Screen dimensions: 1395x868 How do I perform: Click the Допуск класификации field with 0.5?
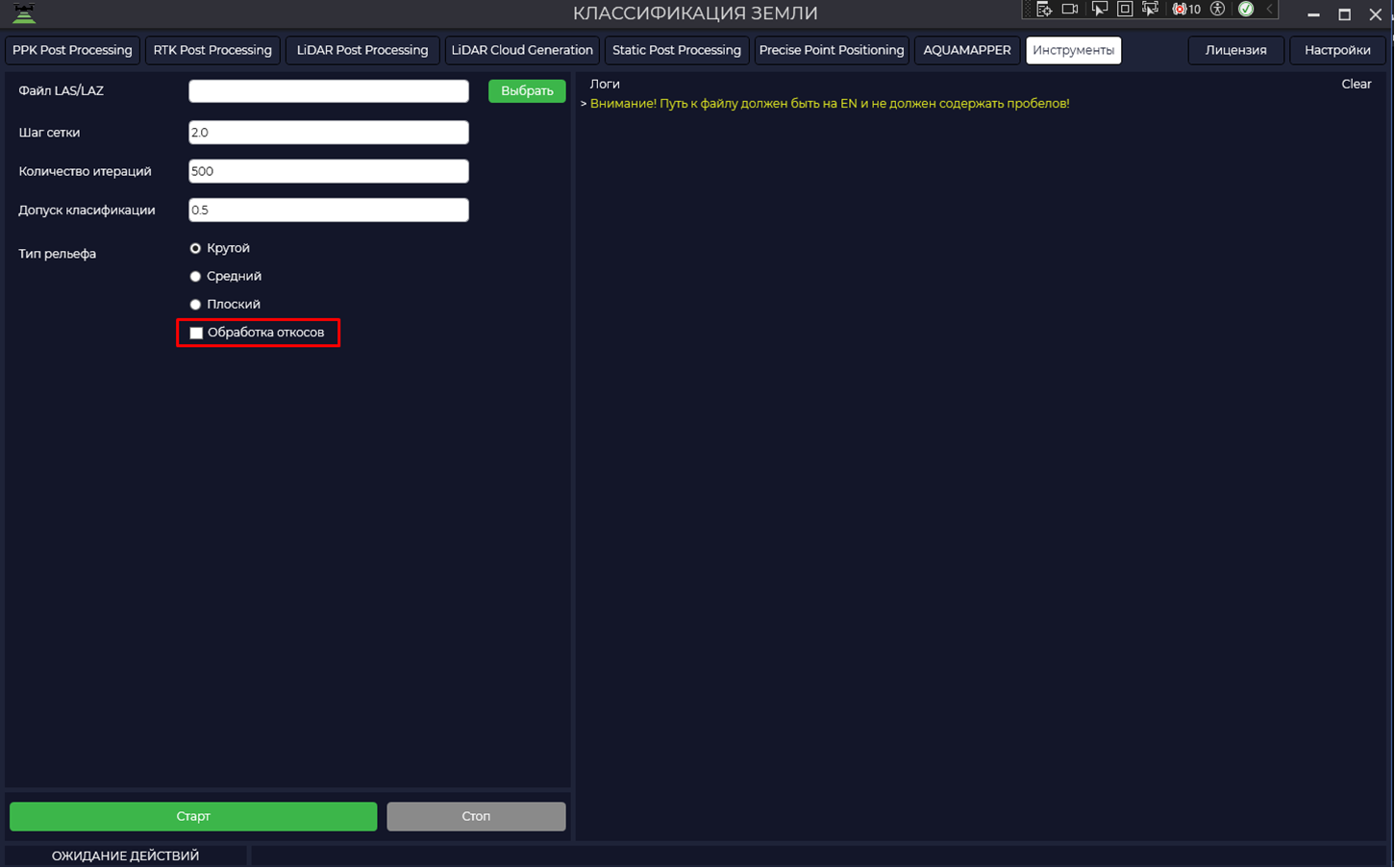(x=329, y=210)
